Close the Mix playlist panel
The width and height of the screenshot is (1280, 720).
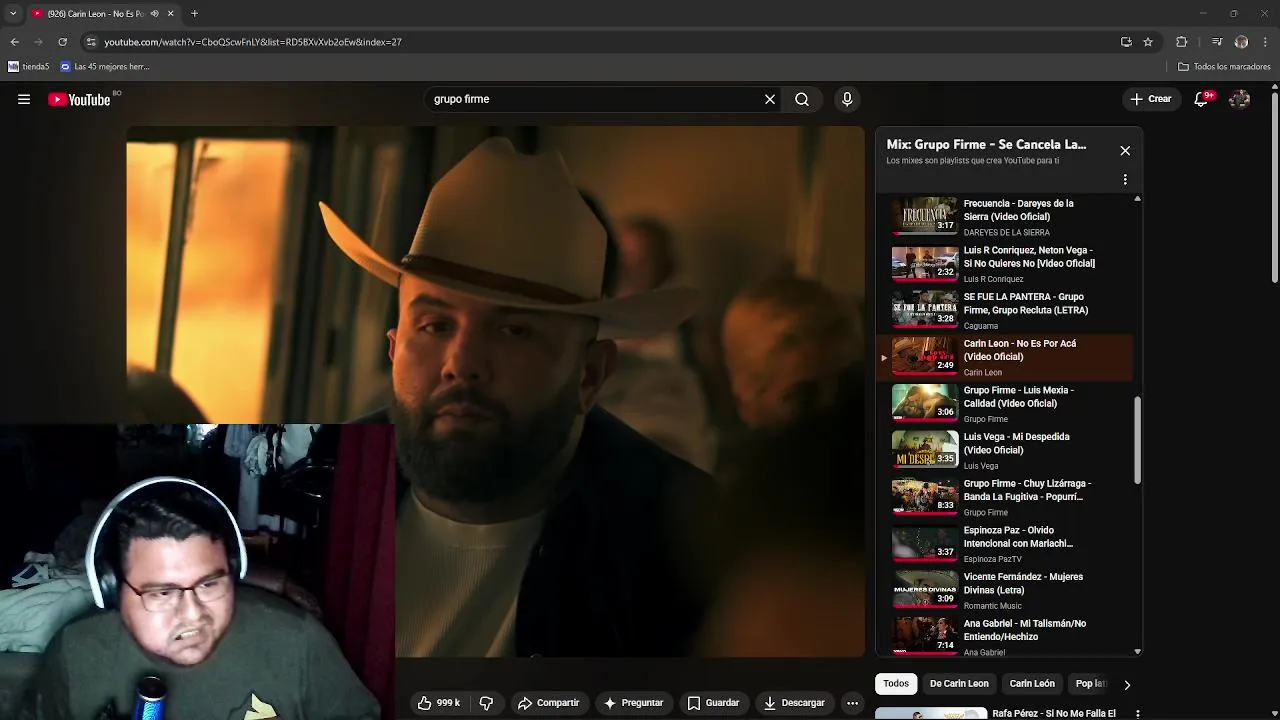pyautogui.click(x=1125, y=150)
